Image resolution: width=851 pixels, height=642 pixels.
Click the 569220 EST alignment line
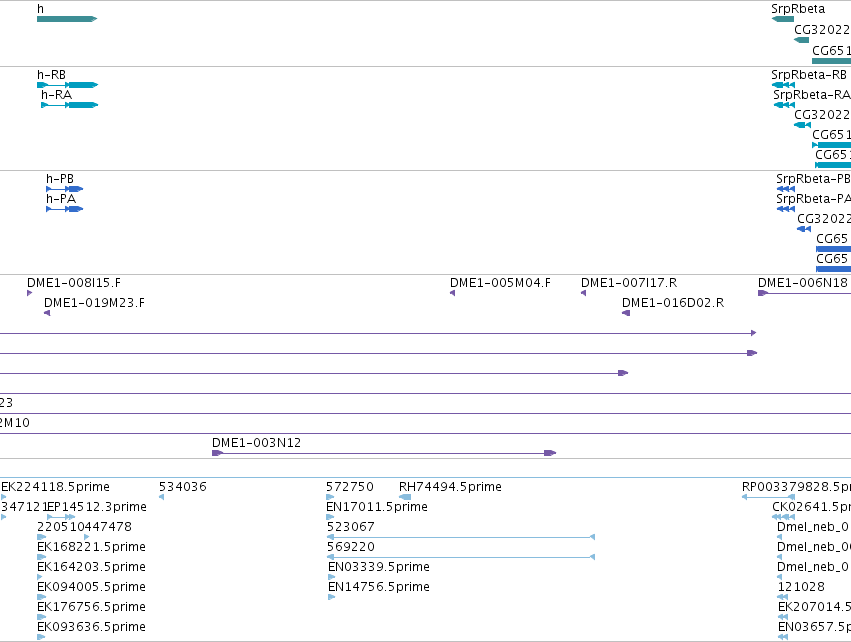coord(461,557)
